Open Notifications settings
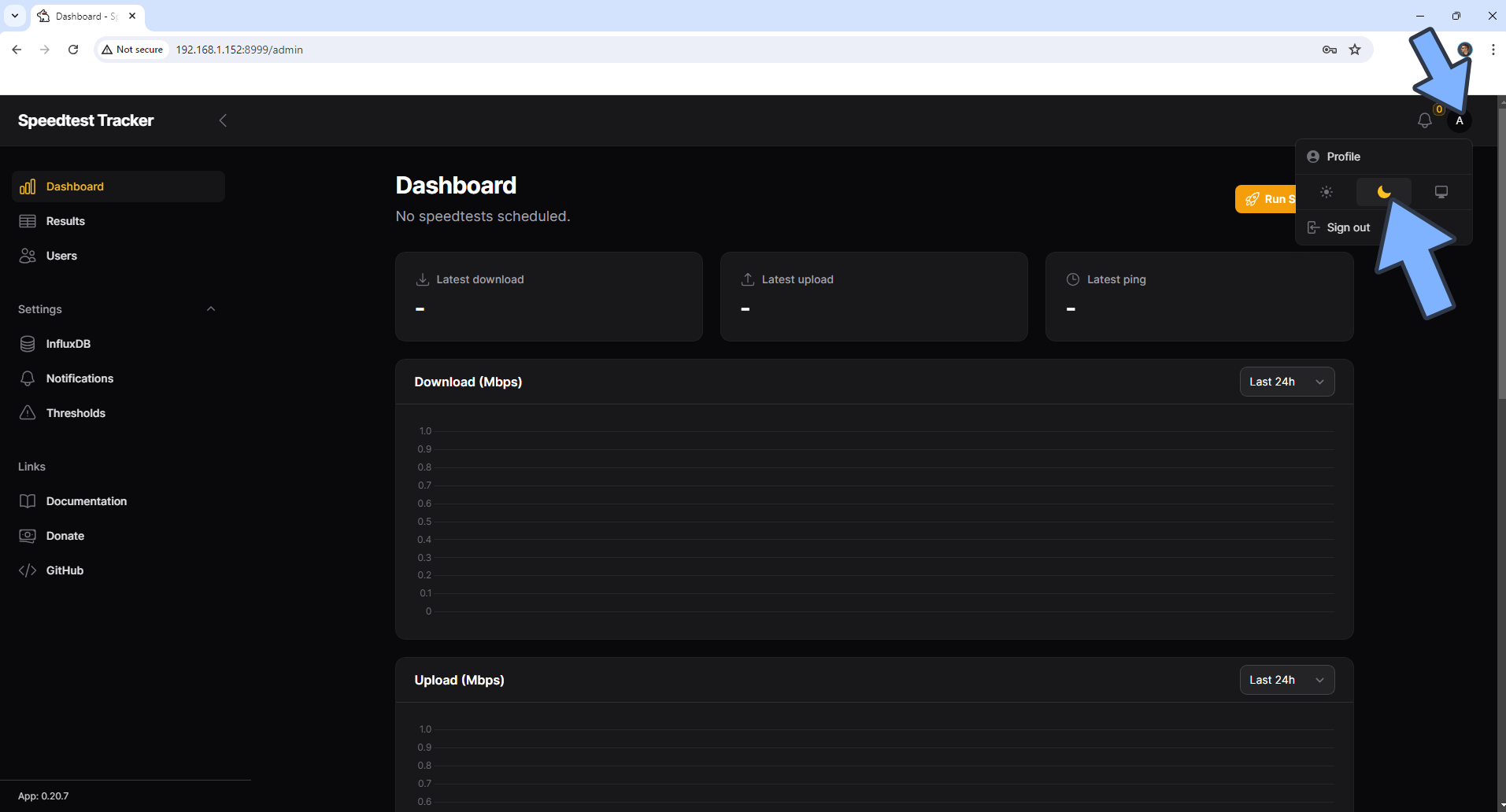The width and height of the screenshot is (1506, 812). [x=119, y=378]
